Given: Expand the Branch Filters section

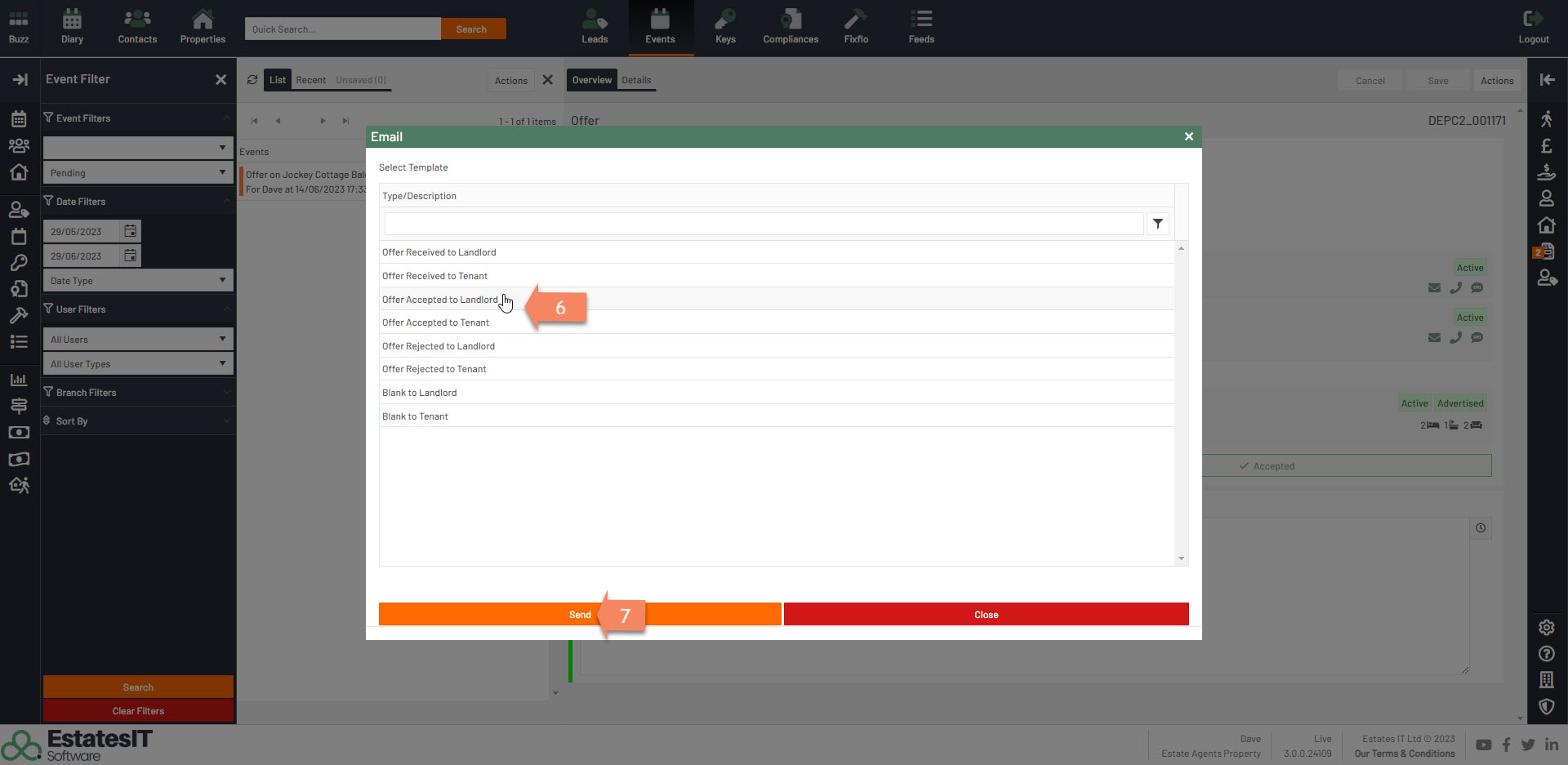Looking at the screenshot, I should (x=137, y=393).
